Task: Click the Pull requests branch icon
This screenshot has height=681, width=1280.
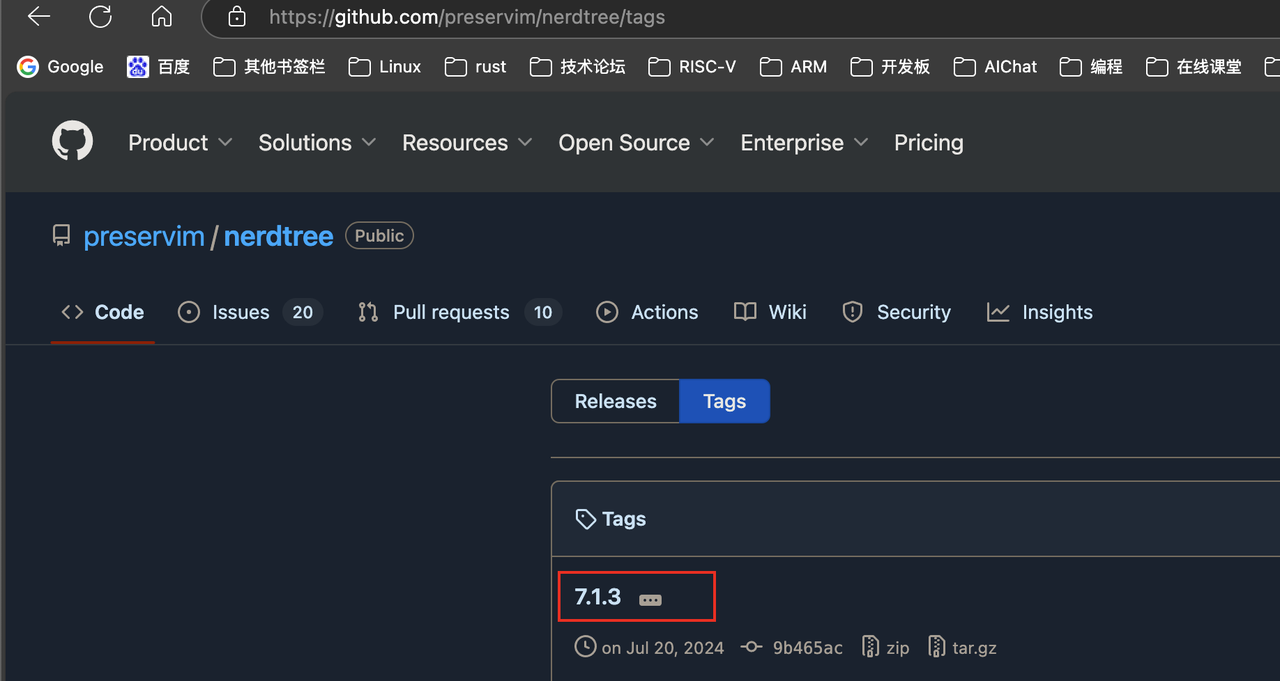Action: (367, 312)
